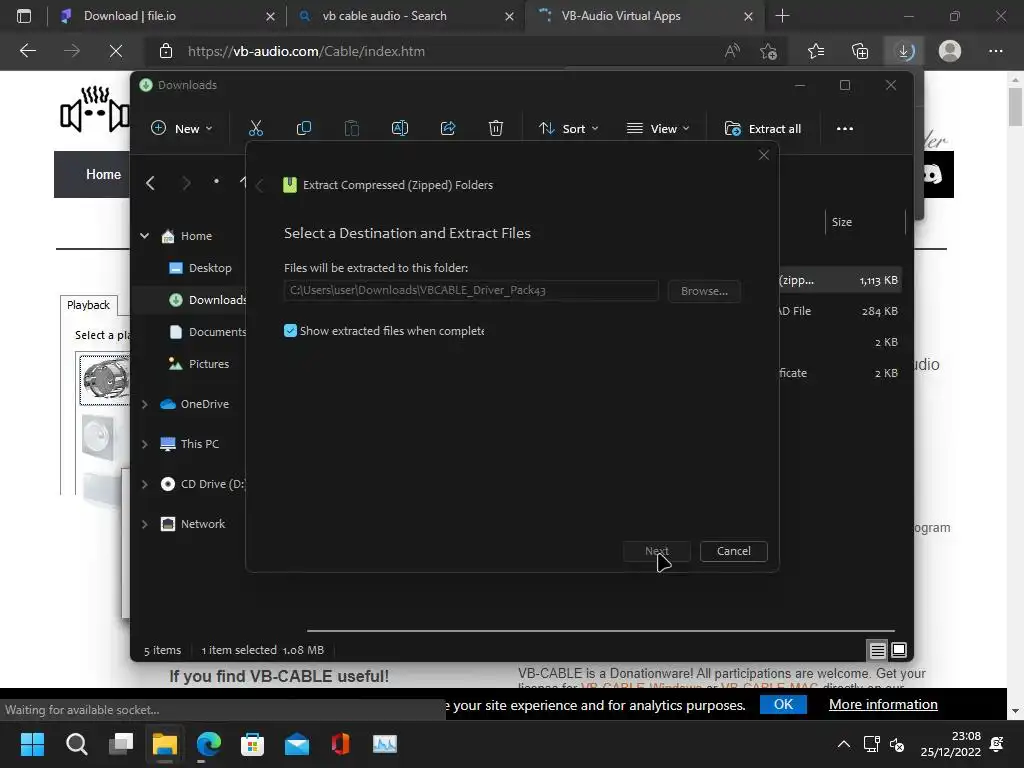Click Home in the VB-Audio site menu

point(103,174)
